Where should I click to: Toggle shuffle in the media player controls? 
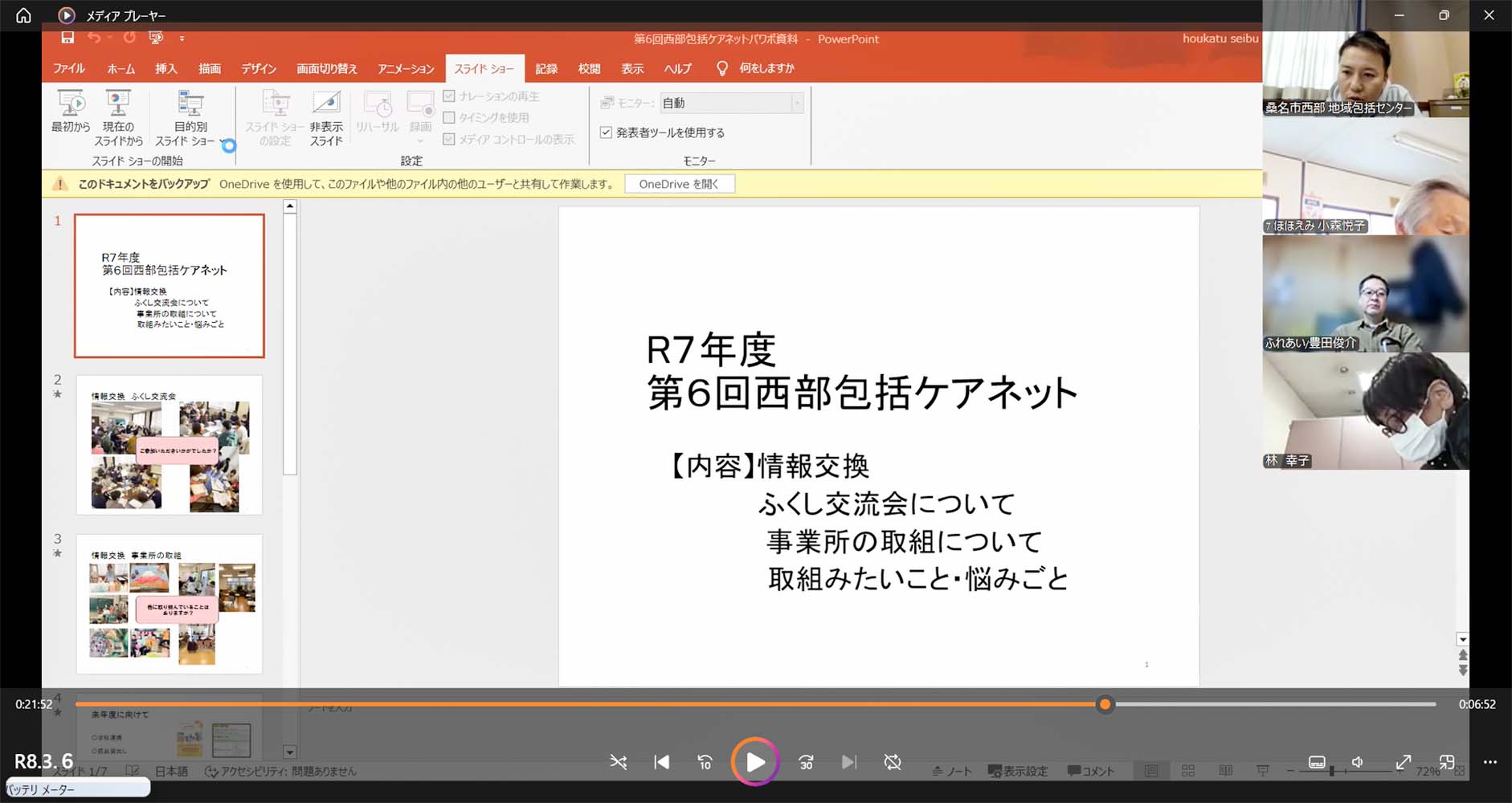(x=618, y=762)
